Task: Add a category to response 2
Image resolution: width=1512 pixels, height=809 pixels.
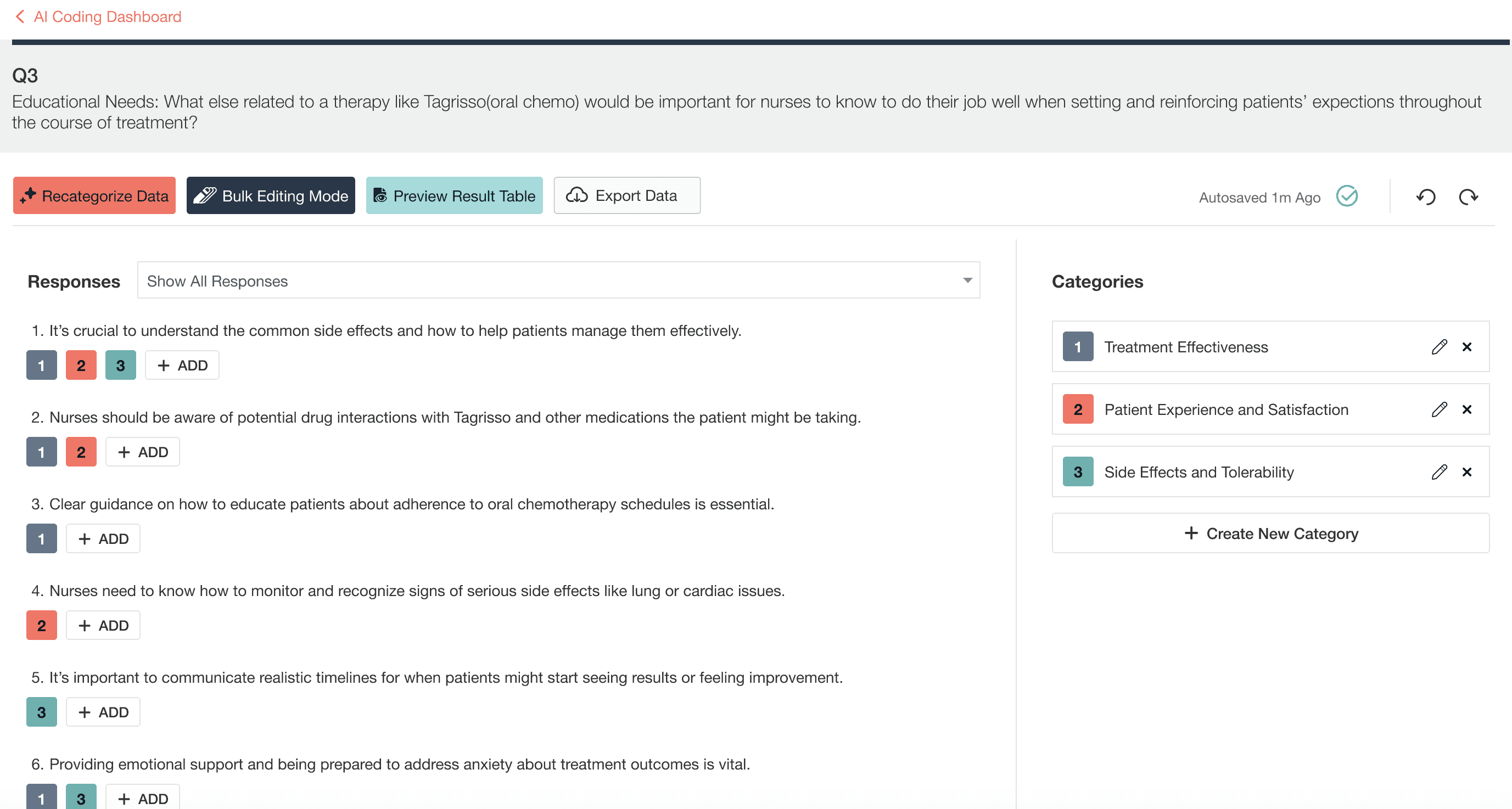Action: pos(143,452)
